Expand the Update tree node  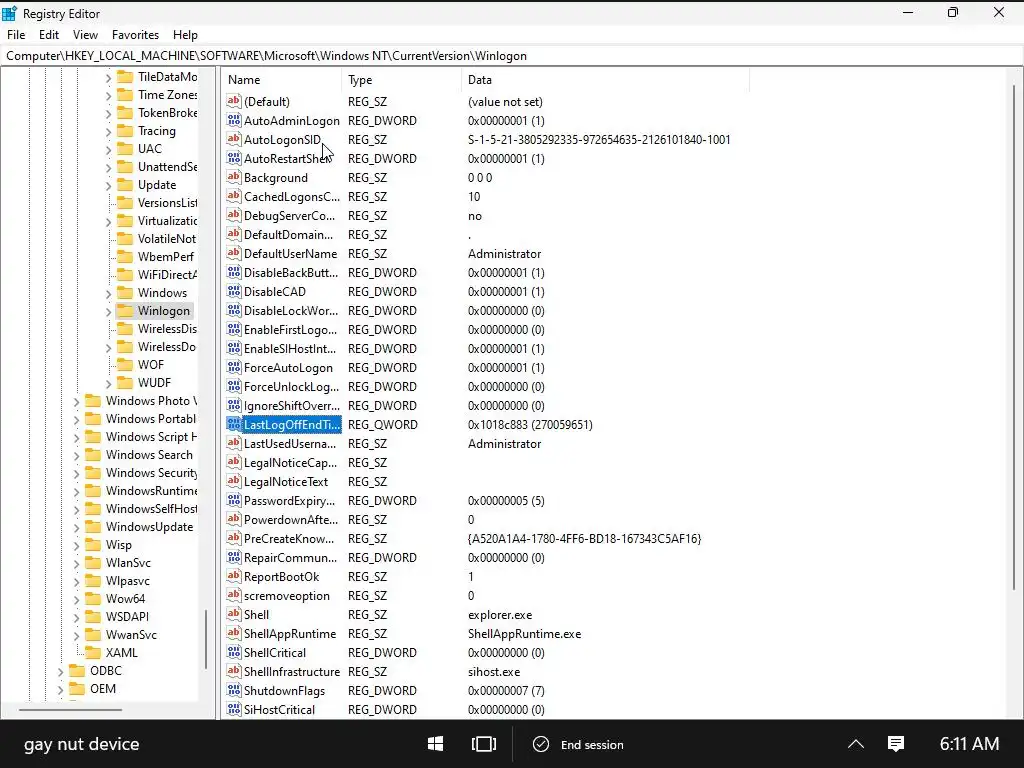pos(108,185)
